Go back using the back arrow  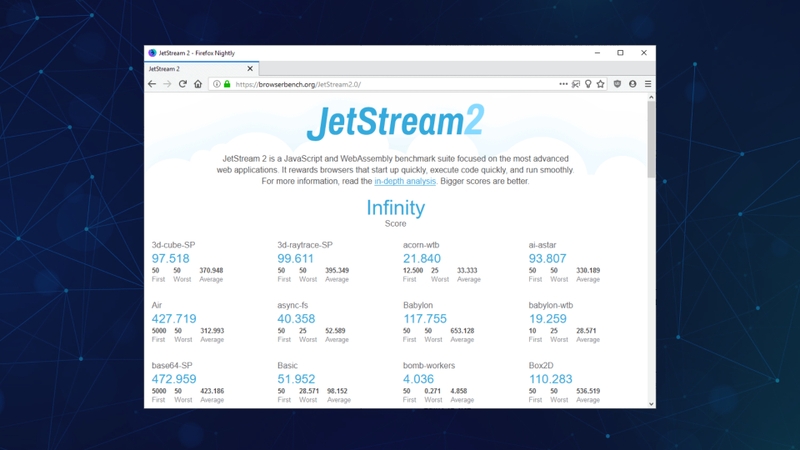tap(152, 84)
